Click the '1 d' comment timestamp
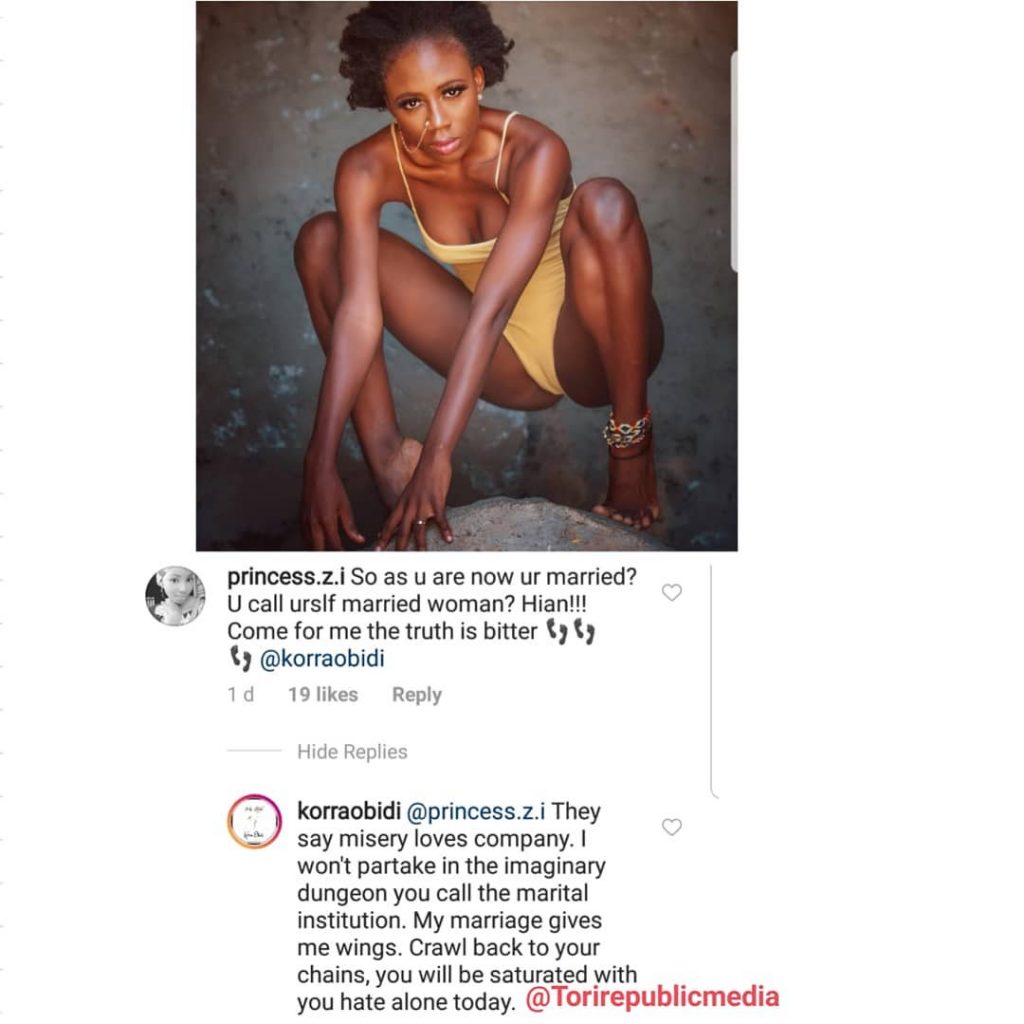 (240, 694)
